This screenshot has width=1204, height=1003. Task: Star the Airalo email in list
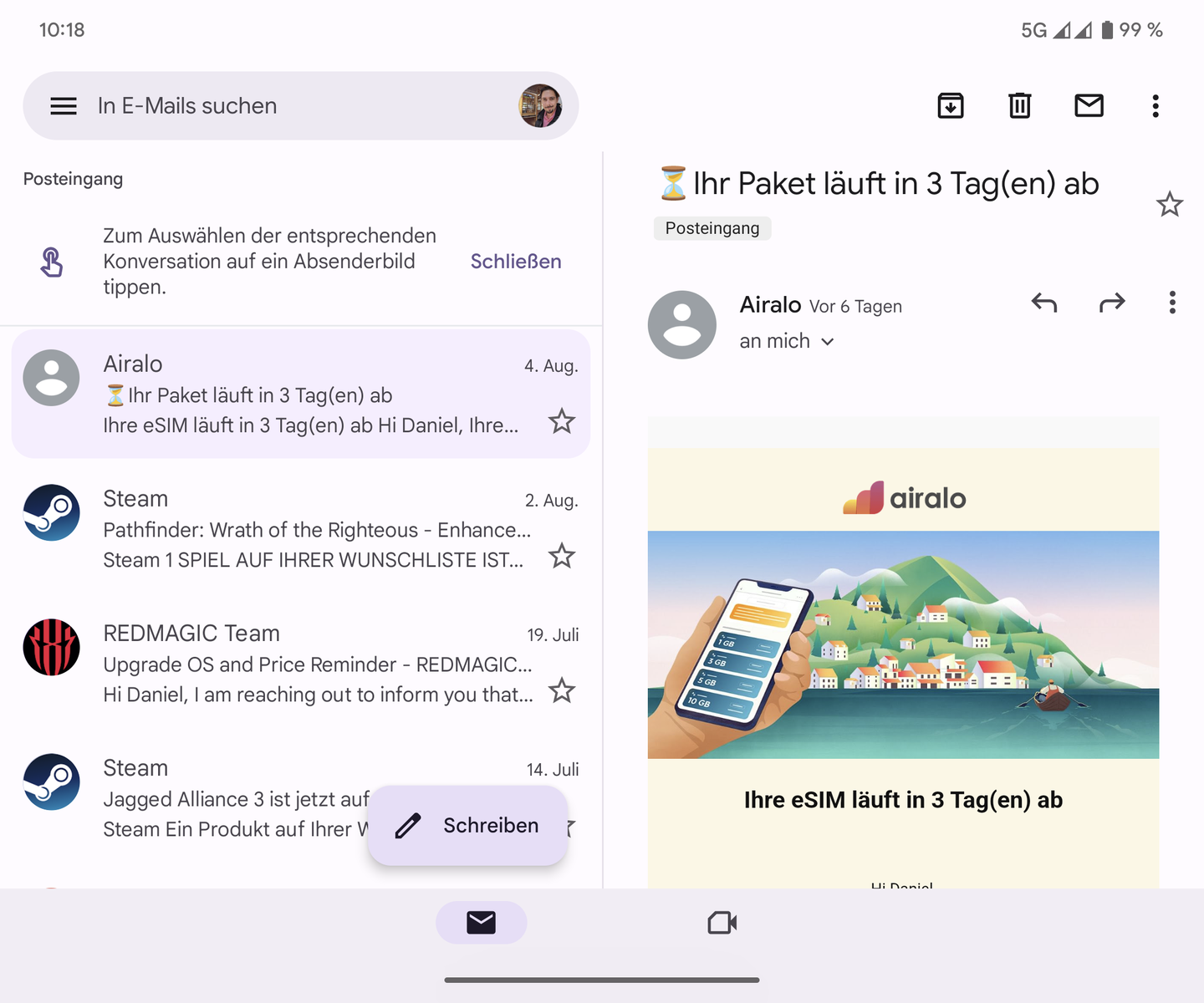pyautogui.click(x=562, y=421)
